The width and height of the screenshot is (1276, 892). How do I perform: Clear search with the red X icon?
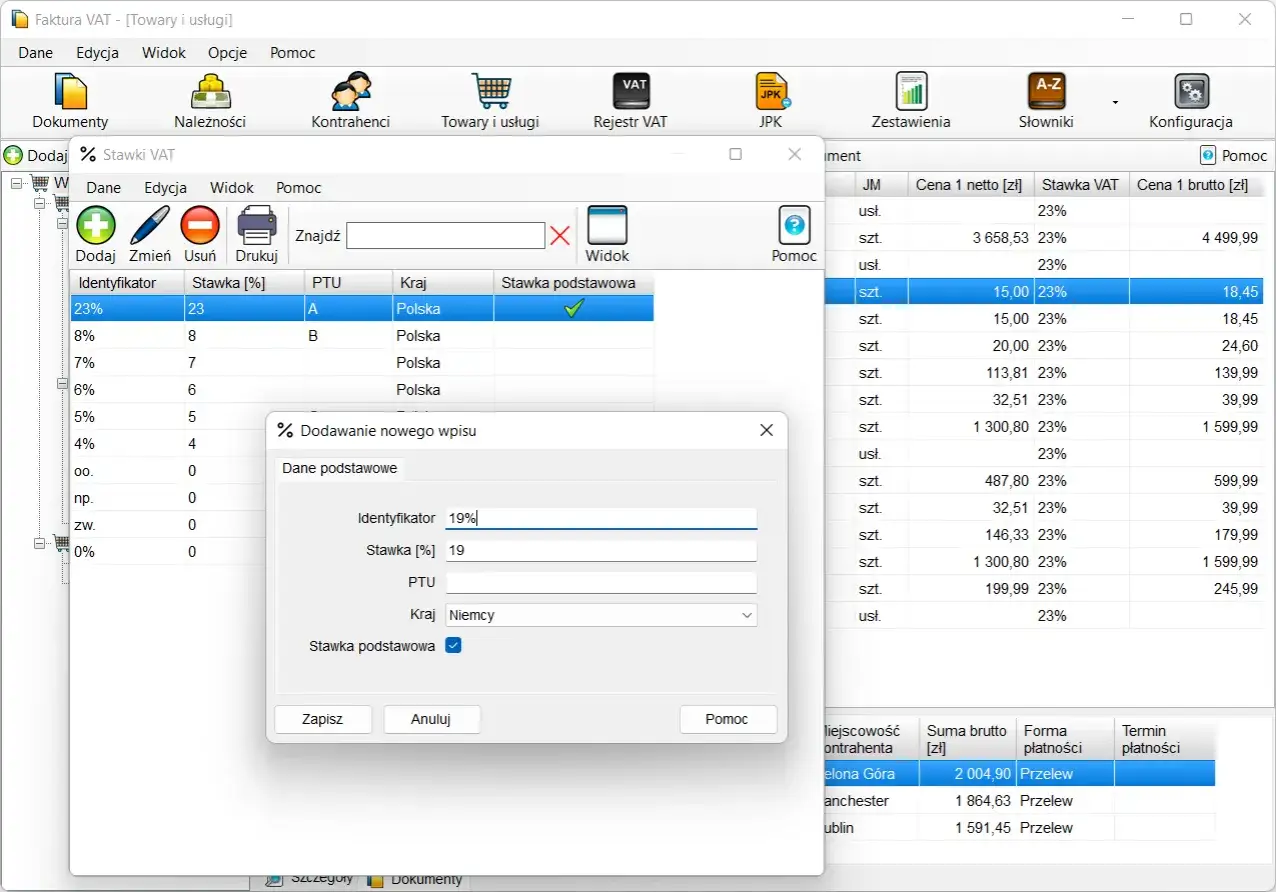point(560,236)
